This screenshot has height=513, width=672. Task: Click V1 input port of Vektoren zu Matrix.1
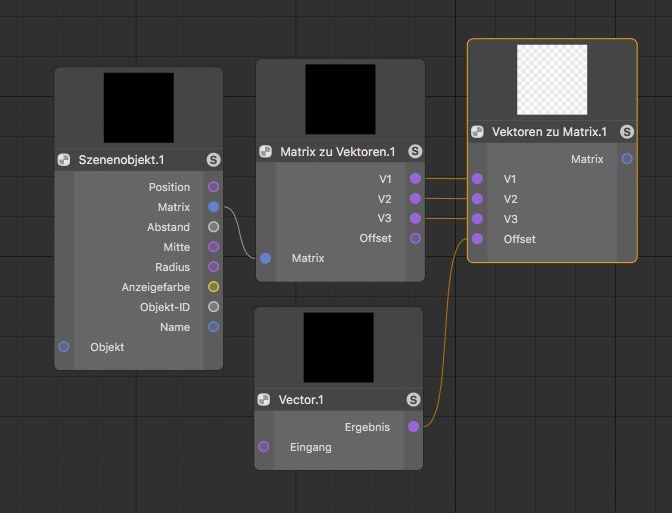[x=477, y=179]
